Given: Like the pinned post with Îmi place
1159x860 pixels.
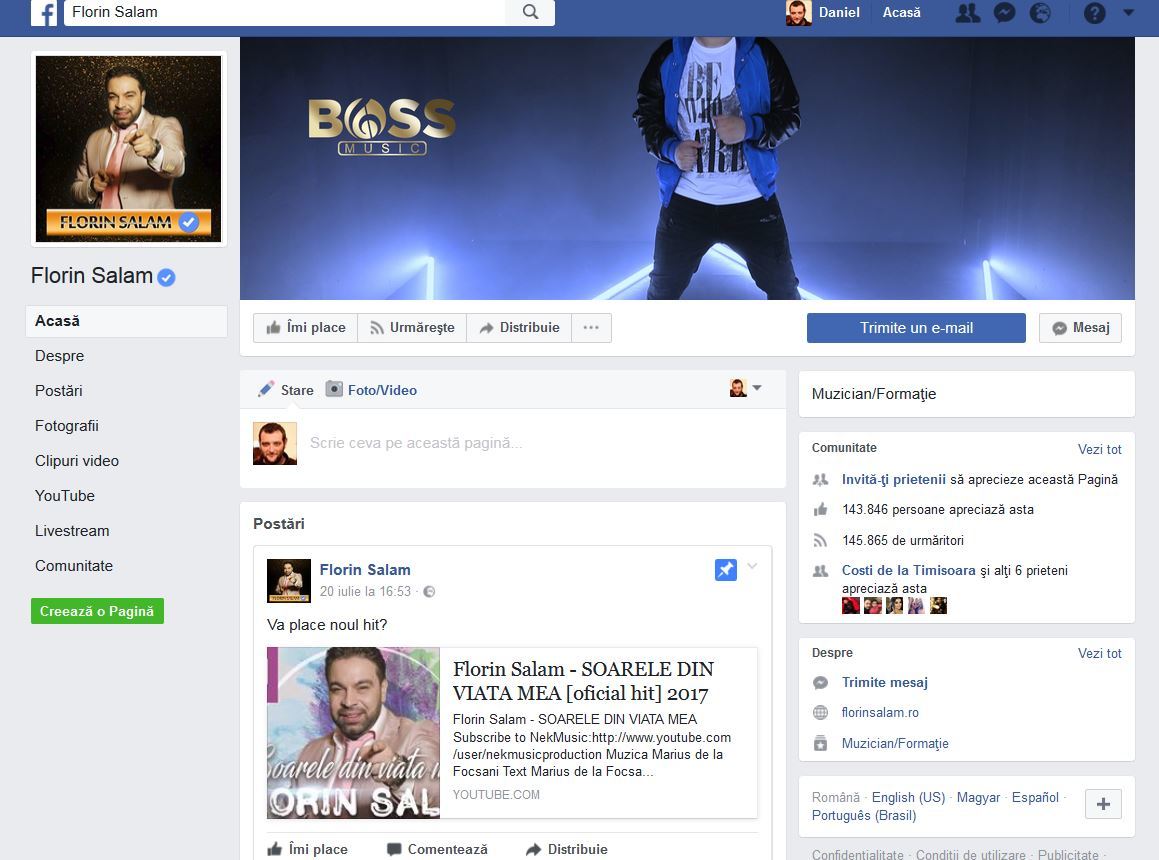Looking at the screenshot, I should [308, 849].
